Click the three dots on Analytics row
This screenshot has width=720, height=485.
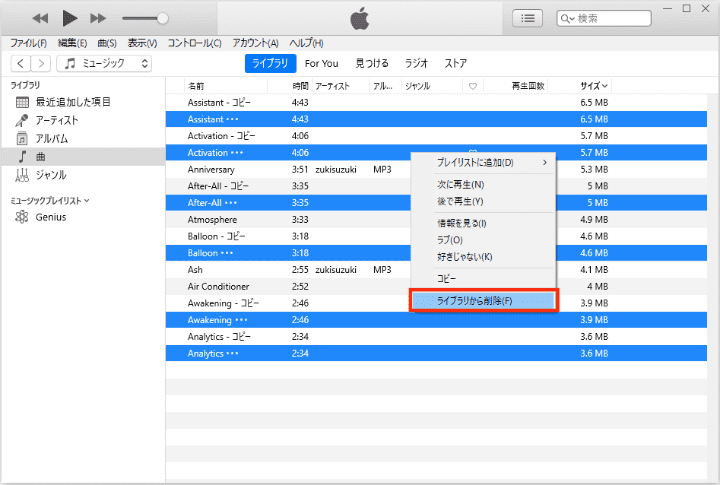[232, 354]
